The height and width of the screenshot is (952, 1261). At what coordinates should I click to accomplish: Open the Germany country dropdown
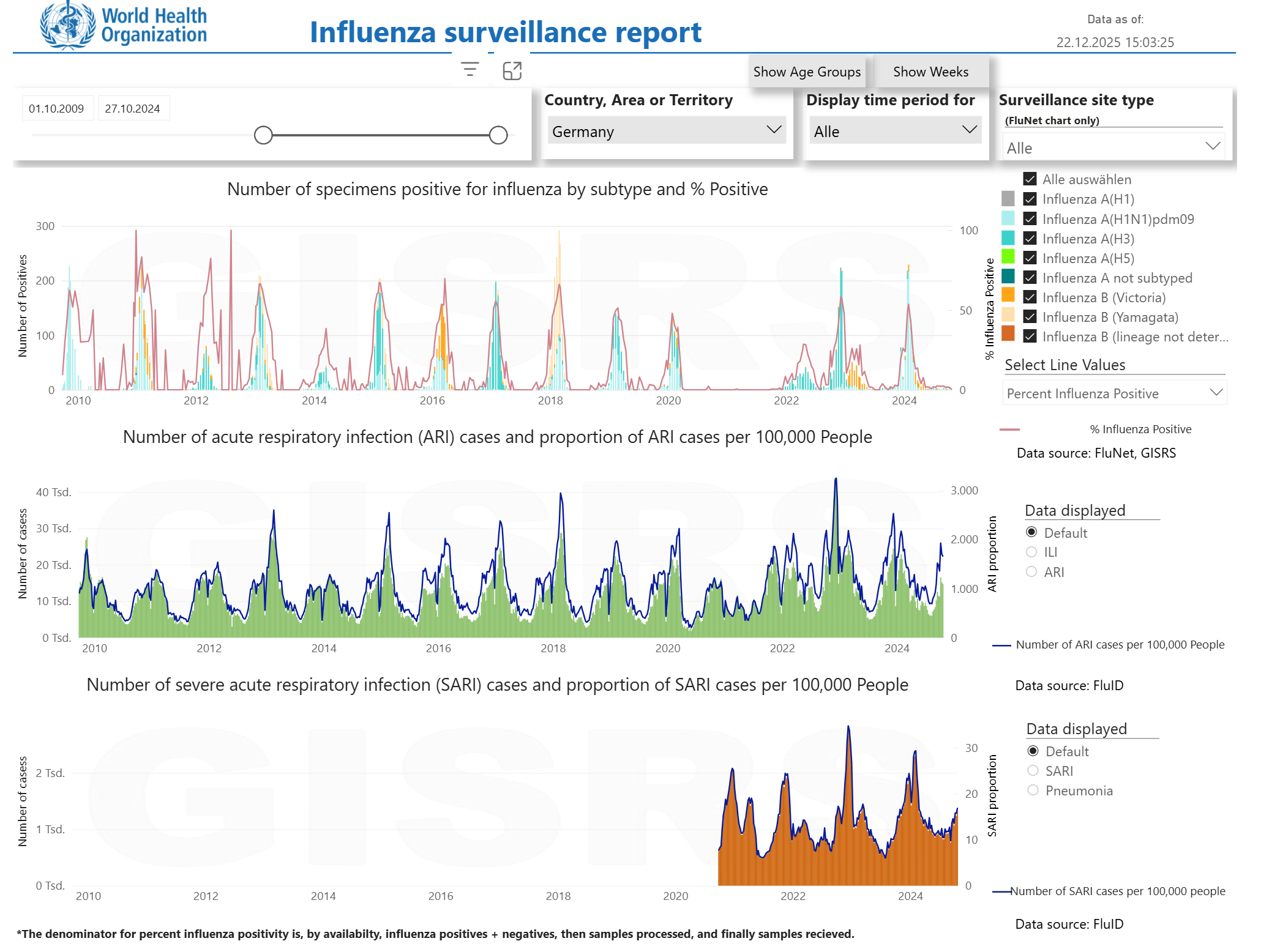[x=667, y=131]
